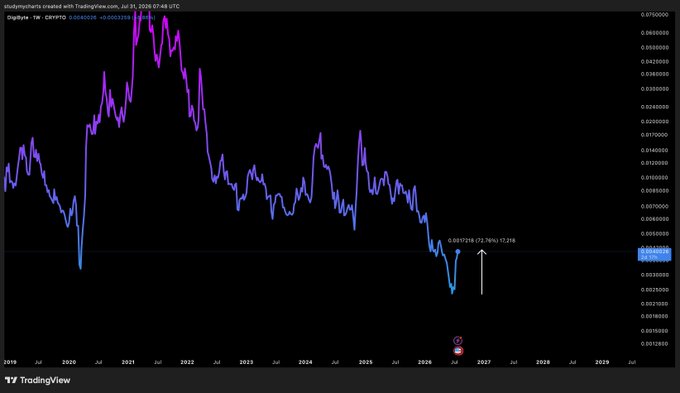
Task: Click price axis label 0.0070000
Action: pyautogui.click(x=654, y=206)
